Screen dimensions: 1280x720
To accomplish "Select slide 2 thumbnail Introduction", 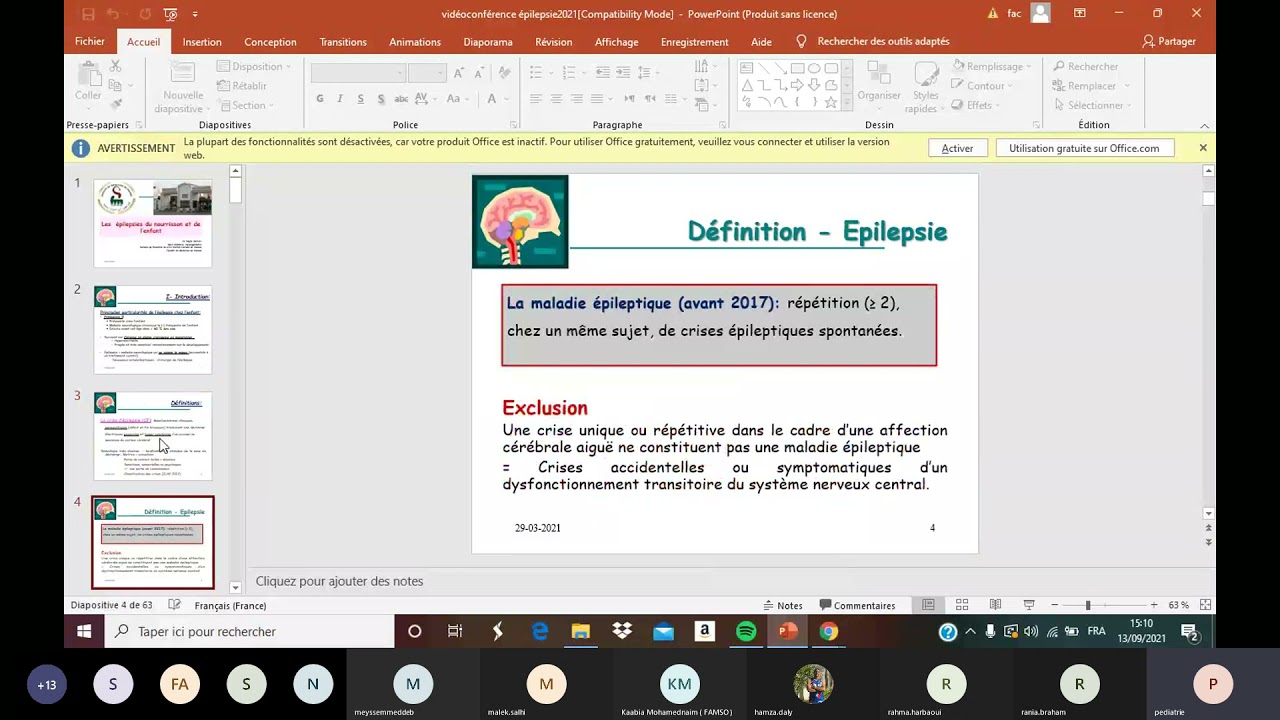I will [153, 330].
